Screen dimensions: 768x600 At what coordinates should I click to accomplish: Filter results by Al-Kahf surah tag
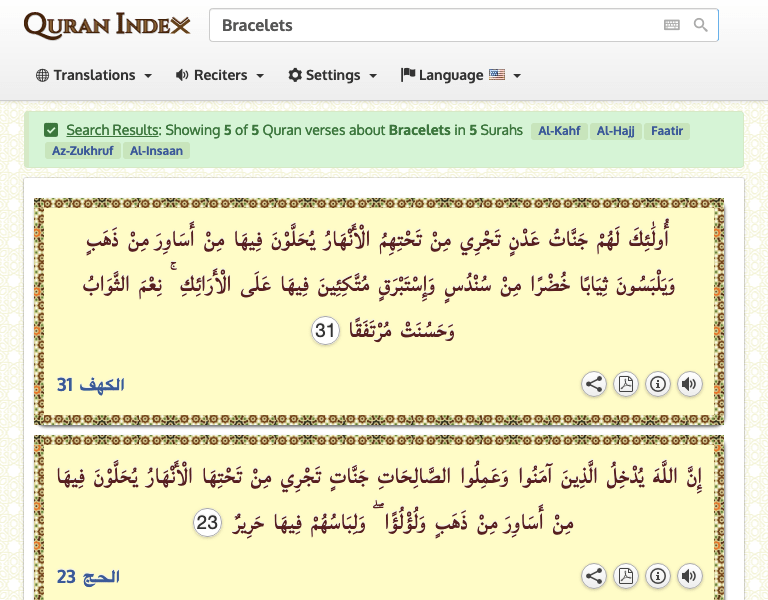click(x=558, y=131)
